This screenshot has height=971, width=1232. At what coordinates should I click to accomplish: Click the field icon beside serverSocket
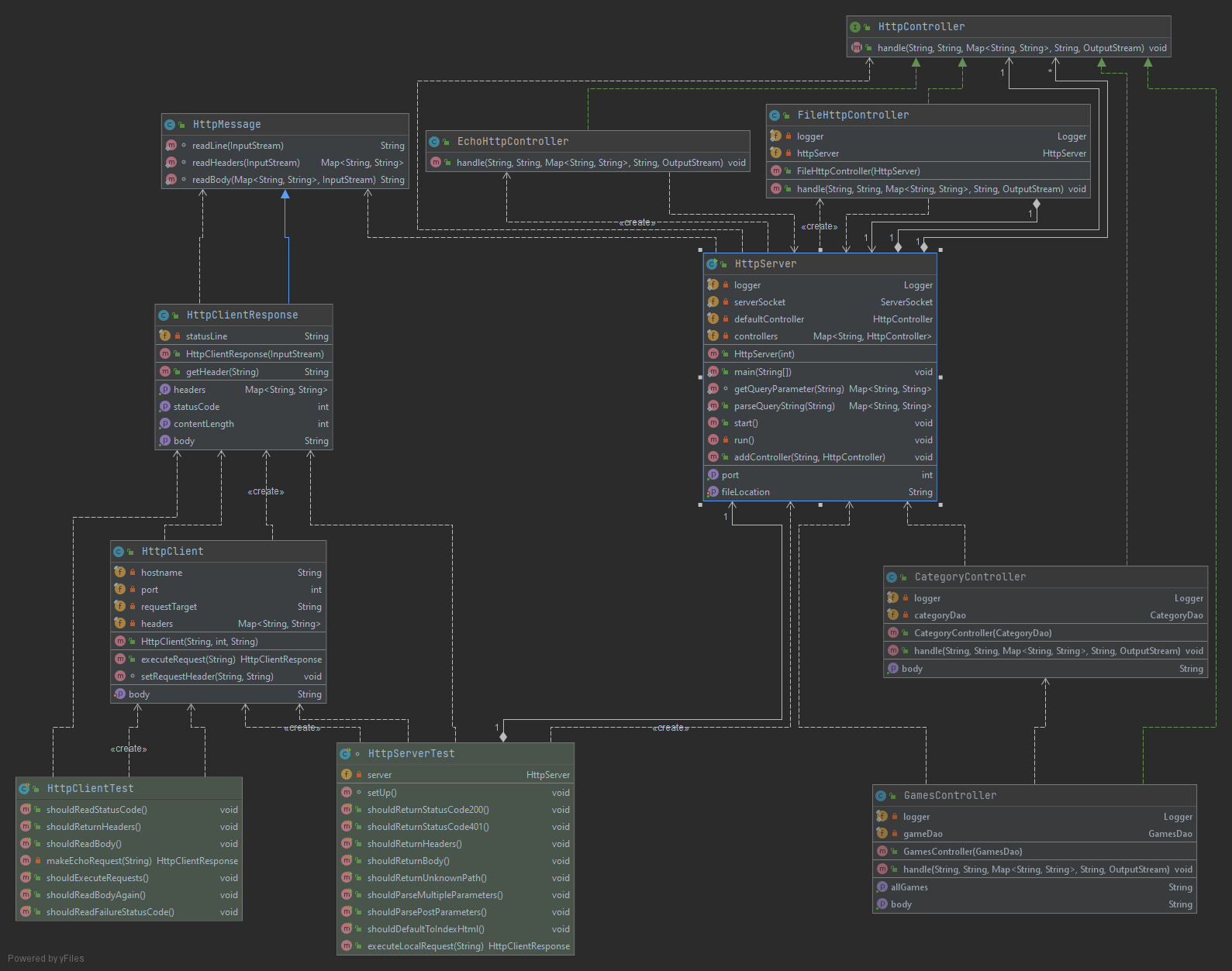(713, 301)
